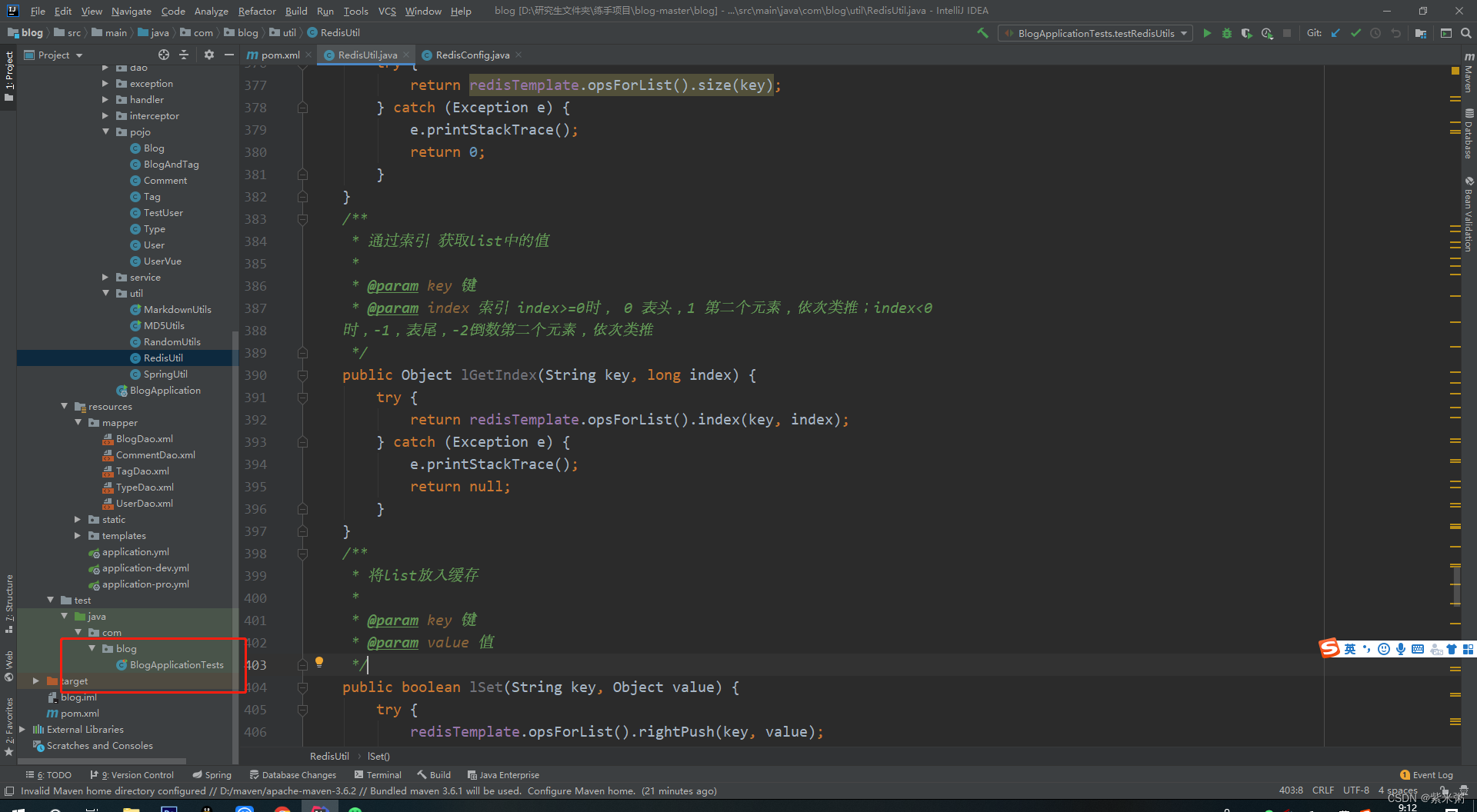Screen dimensions: 1477x812
Task: Collapse the test folder
Action: [x=50, y=601]
